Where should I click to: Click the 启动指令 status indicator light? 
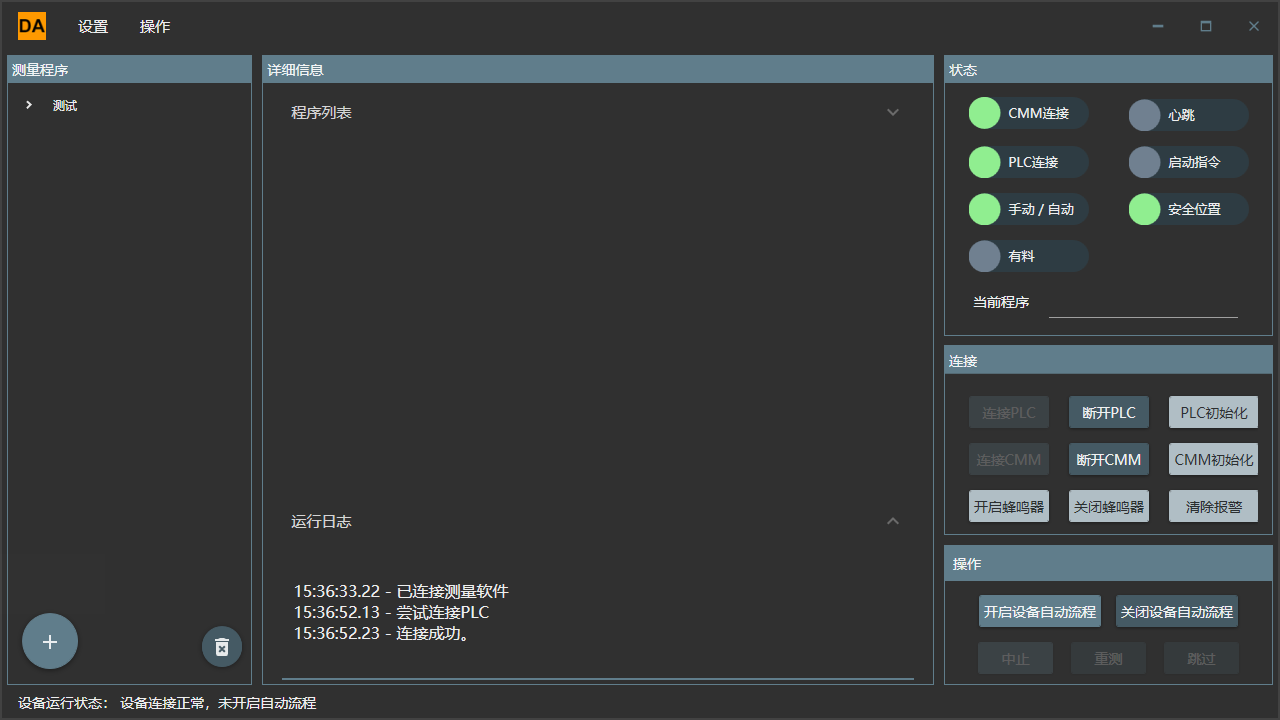tap(1144, 162)
